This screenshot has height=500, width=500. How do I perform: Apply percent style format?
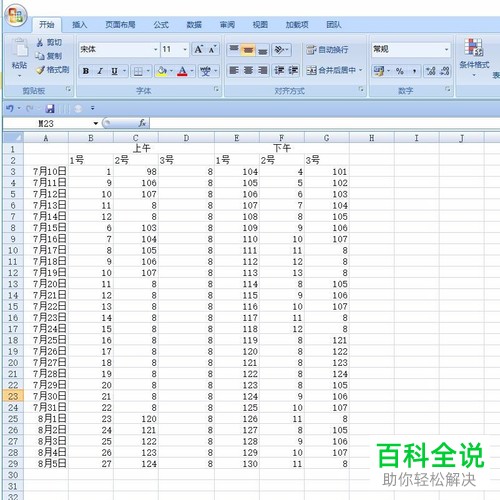(x=400, y=71)
